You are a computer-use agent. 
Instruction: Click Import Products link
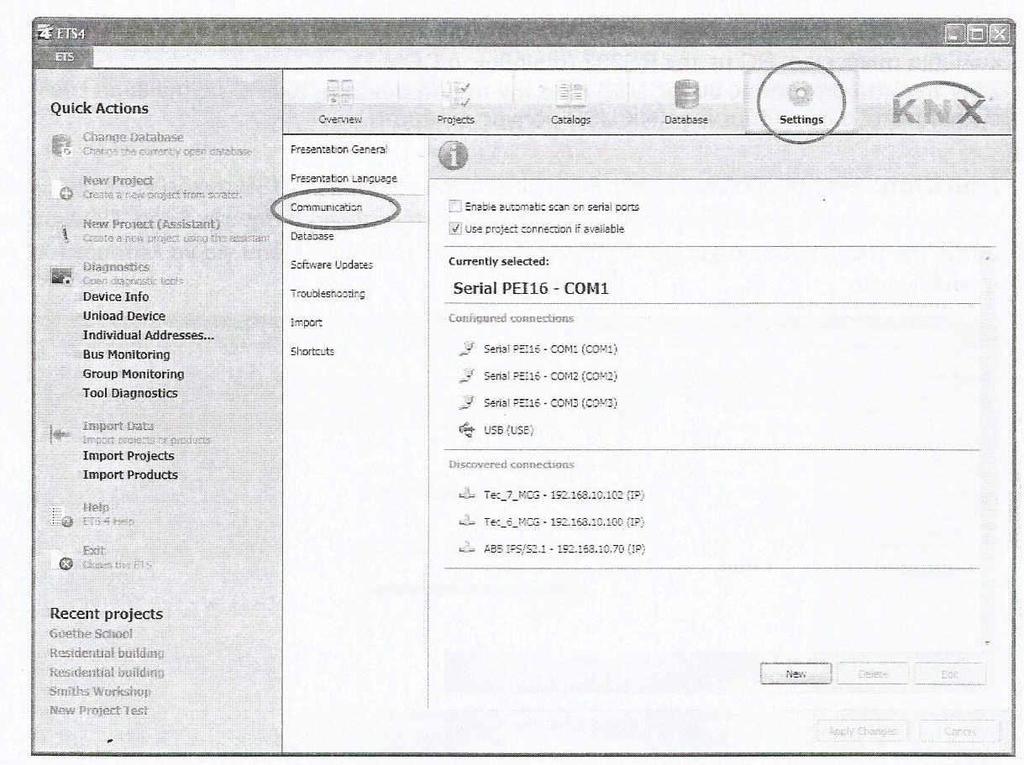click(130, 474)
